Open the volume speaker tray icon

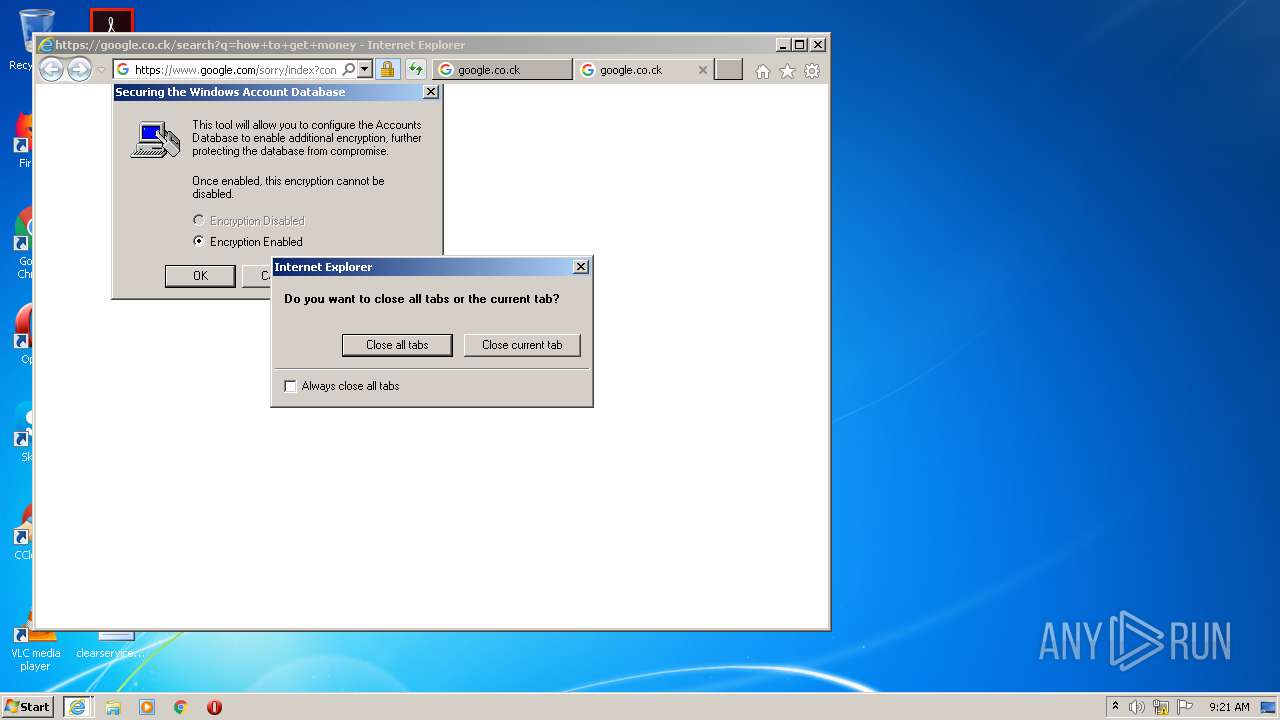pos(1137,707)
